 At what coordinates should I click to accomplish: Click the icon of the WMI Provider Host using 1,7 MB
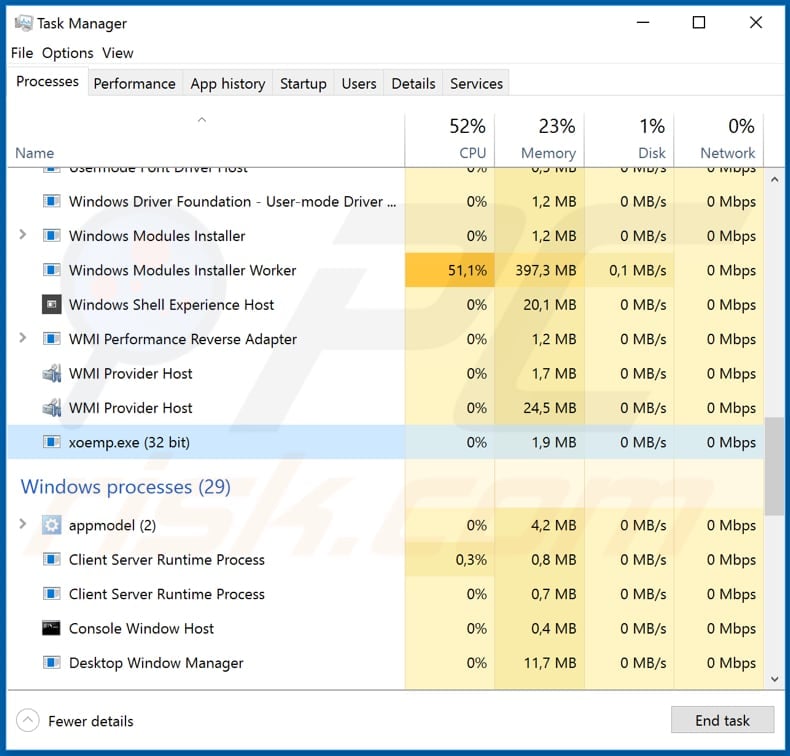point(51,373)
